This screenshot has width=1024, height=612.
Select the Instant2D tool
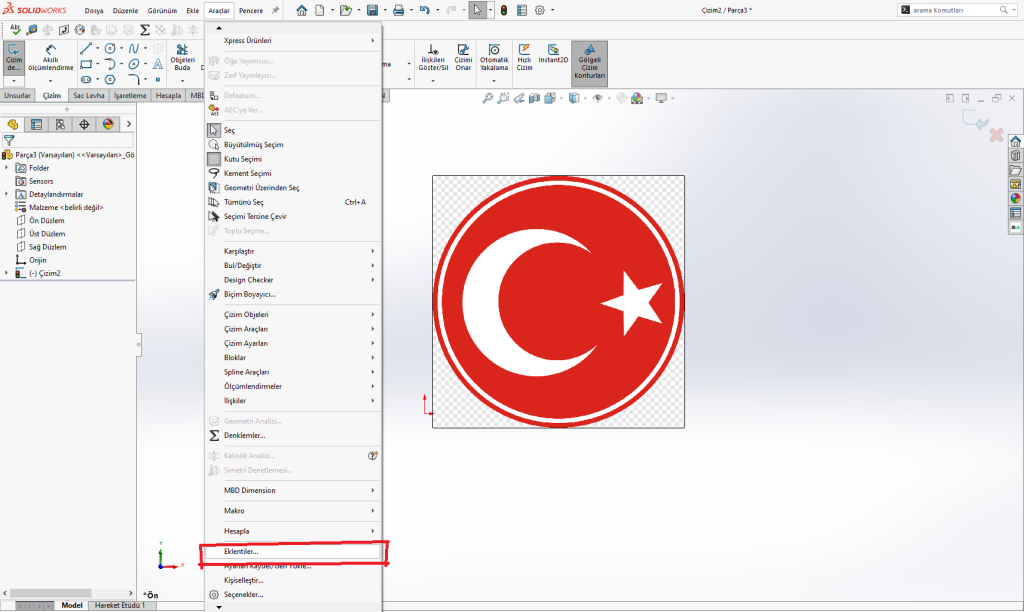click(x=553, y=54)
